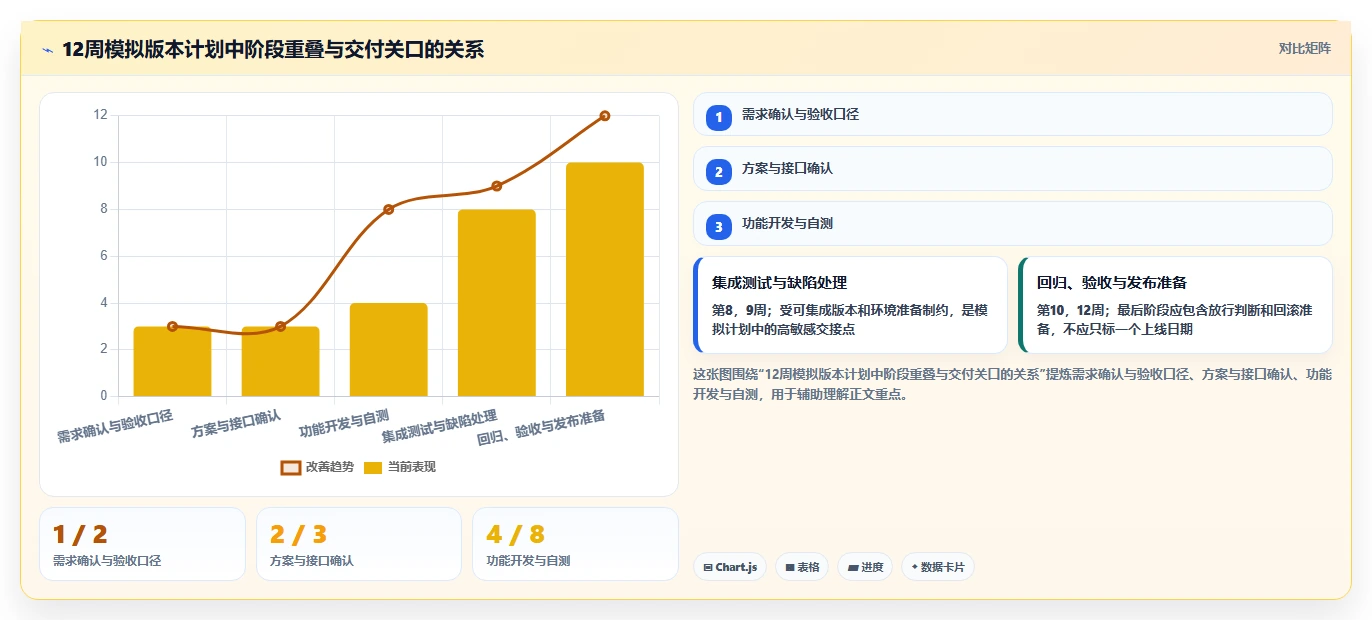This screenshot has width=1372, height=620.
Task: Click the bar for 需求确认与验收口径
Action: [172, 361]
